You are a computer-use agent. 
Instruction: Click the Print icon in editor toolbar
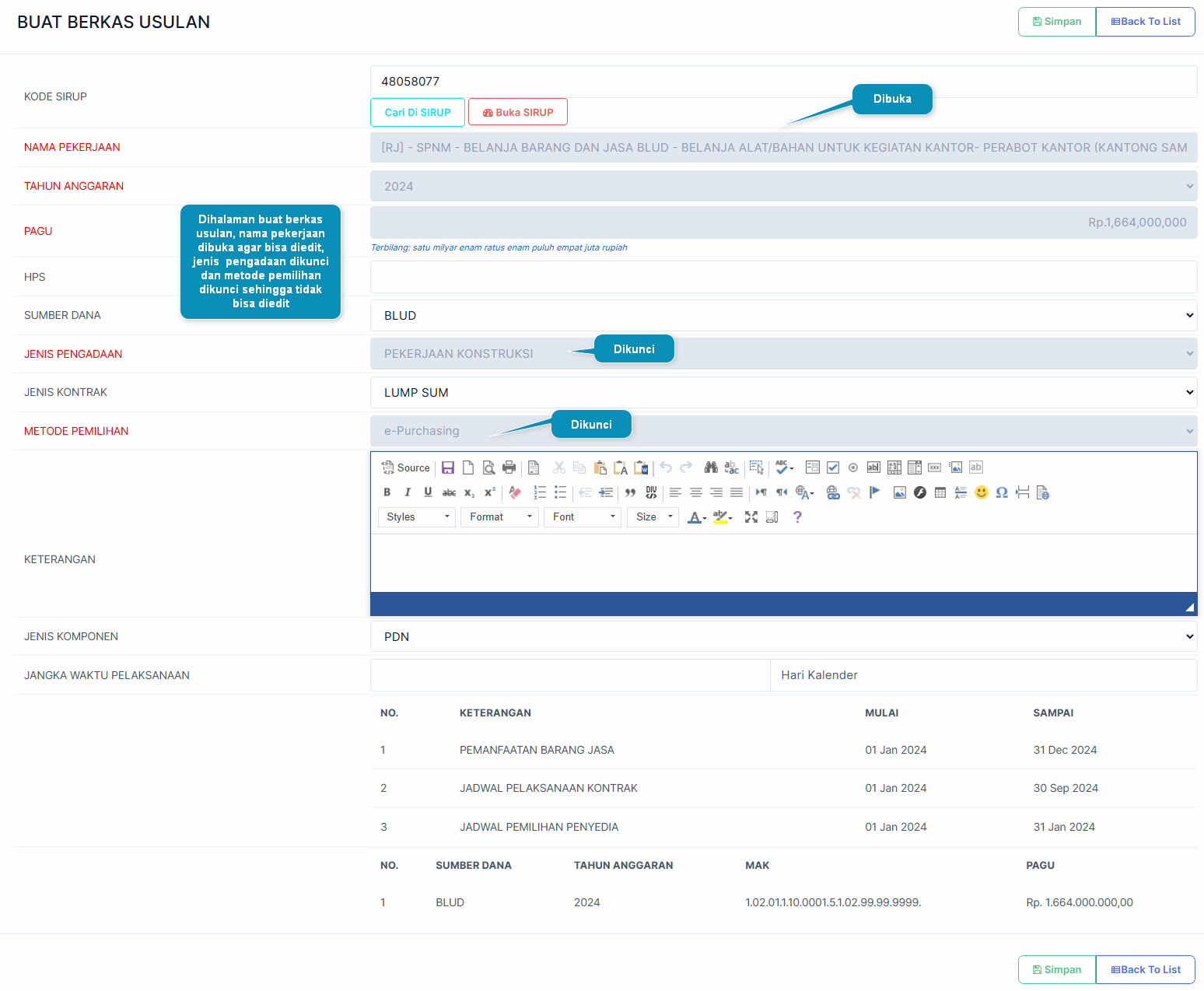[x=509, y=467]
